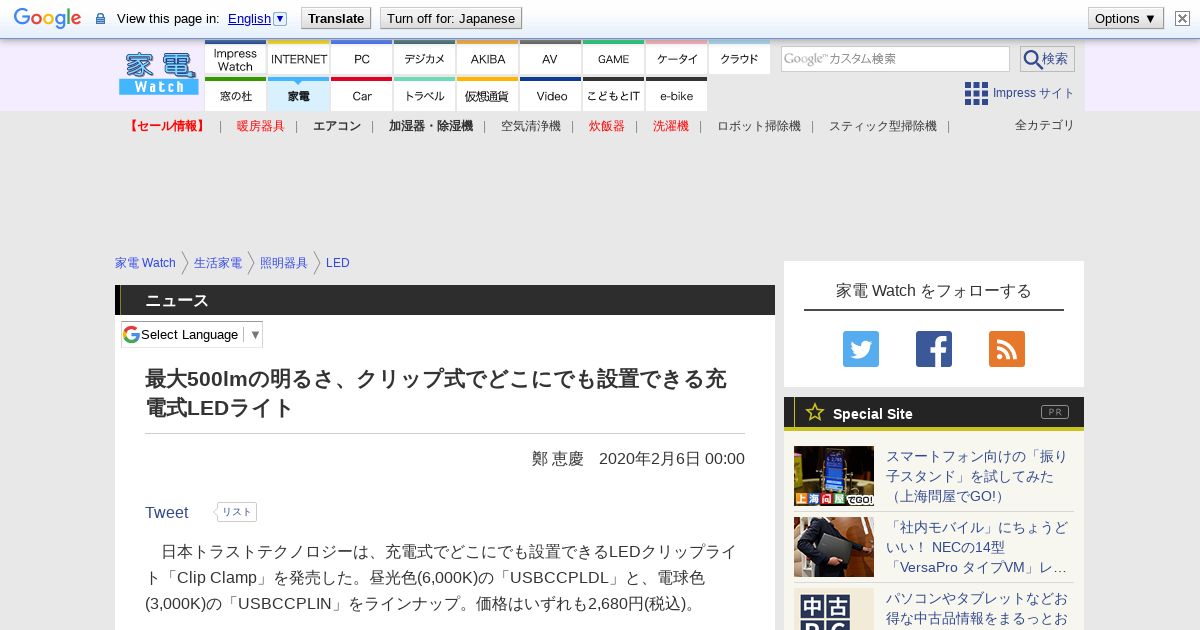Click the English language link
This screenshot has height=630, width=1200.
pyautogui.click(x=249, y=18)
